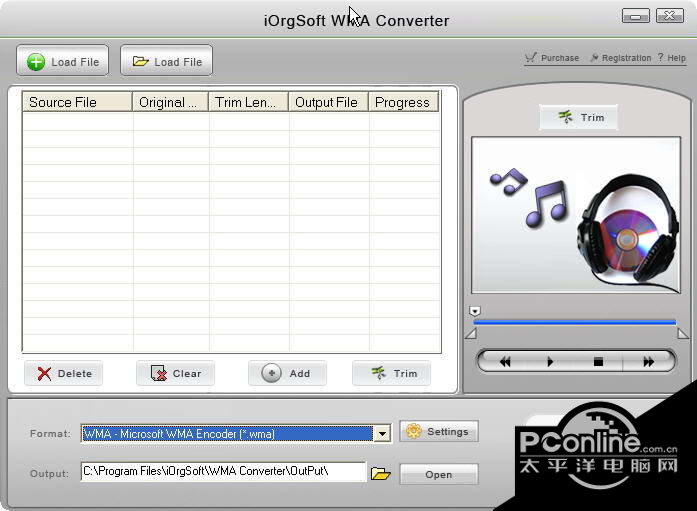Screen dimensions: 697x511
Task: Click the Progress column header
Action: tap(404, 102)
